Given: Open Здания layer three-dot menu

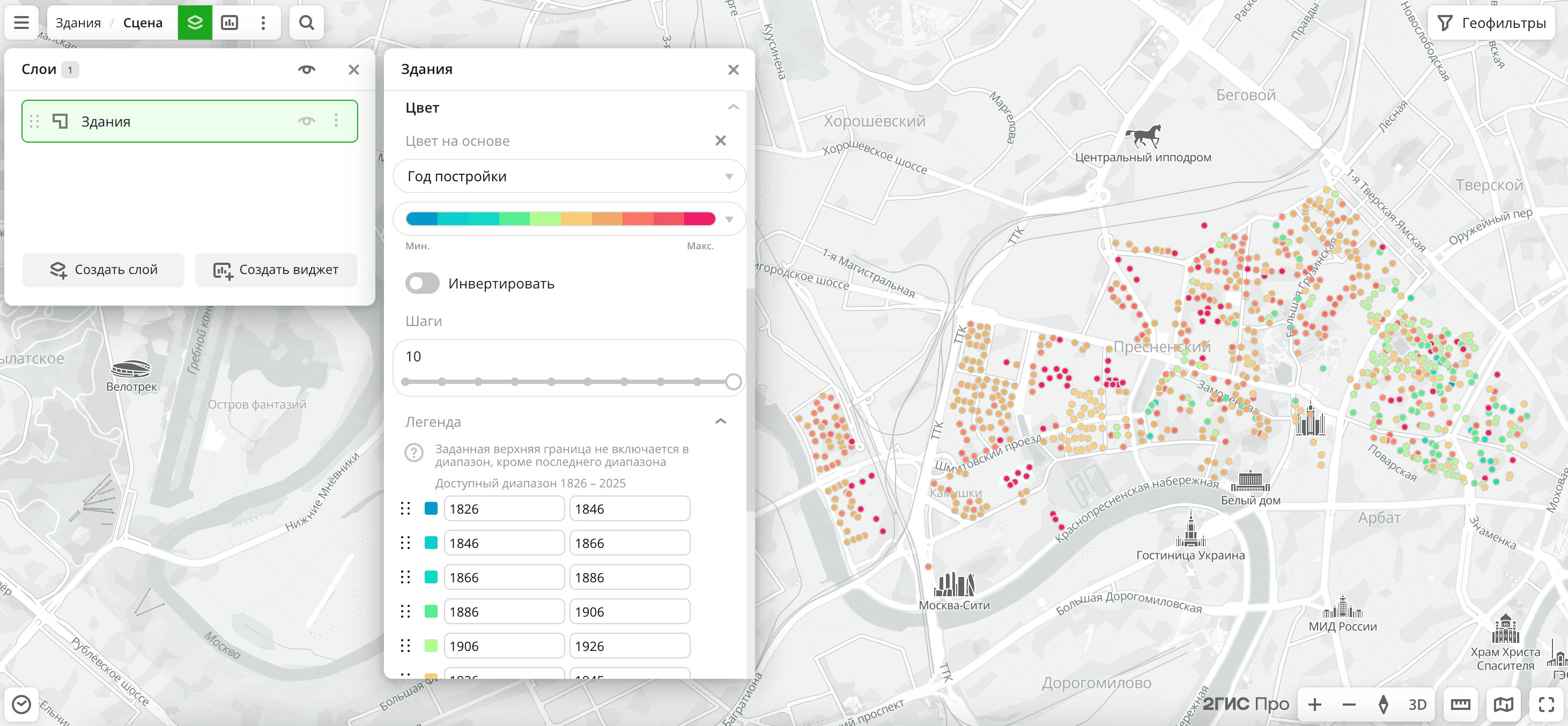Looking at the screenshot, I should [x=336, y=121].
